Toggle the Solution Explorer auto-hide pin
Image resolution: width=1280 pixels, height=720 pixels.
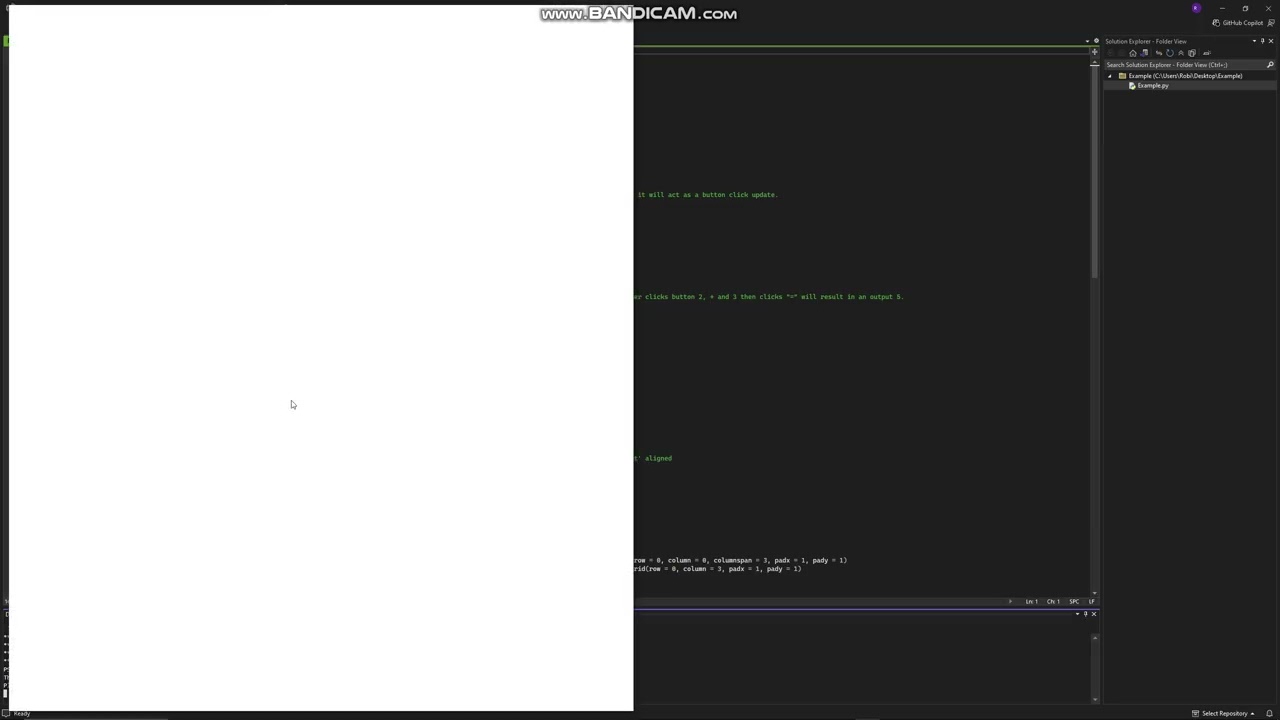click(x=1262, y=41)
